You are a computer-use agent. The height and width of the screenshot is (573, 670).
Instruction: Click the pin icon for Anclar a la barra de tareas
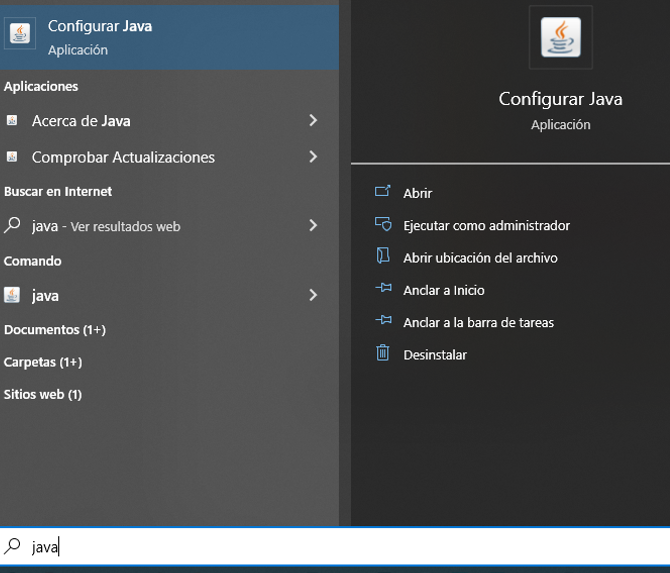(x=383, y=320)
